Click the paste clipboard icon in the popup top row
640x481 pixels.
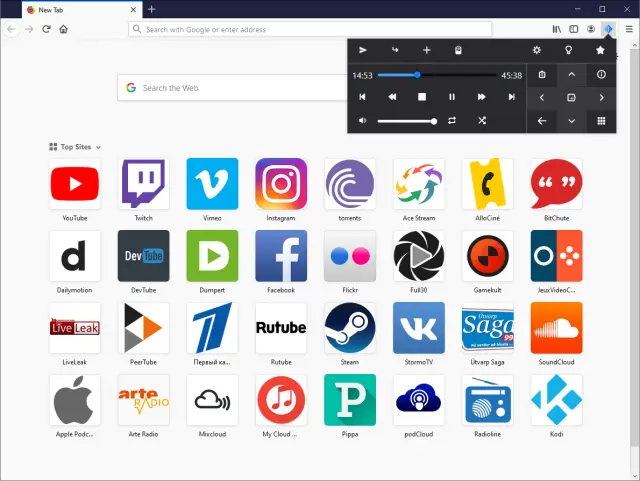point(458,50)
